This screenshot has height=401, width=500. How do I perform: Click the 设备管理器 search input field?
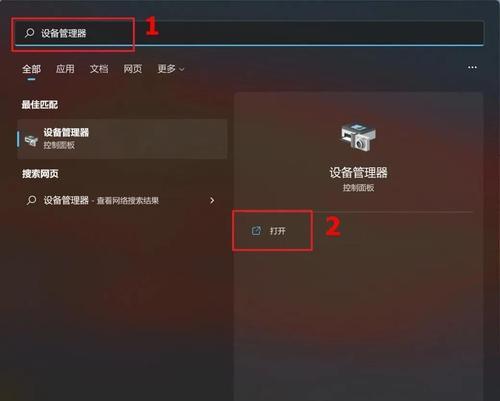coord(249,33)
